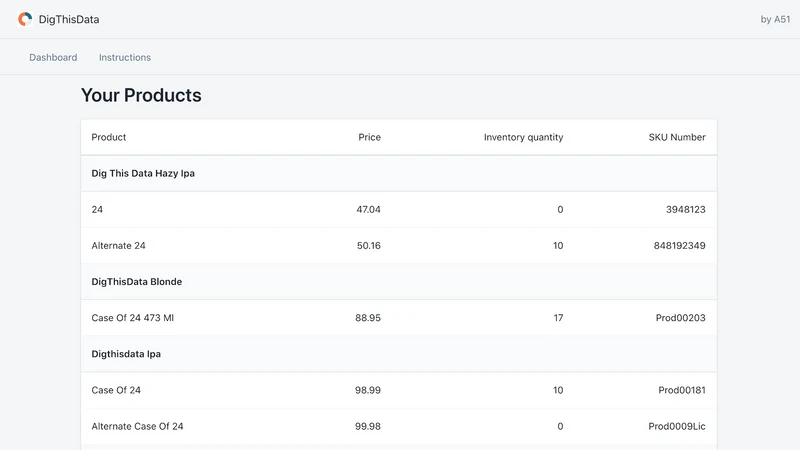
Task: Click the 98.99 price cell
Action: [x=368, y=390]
